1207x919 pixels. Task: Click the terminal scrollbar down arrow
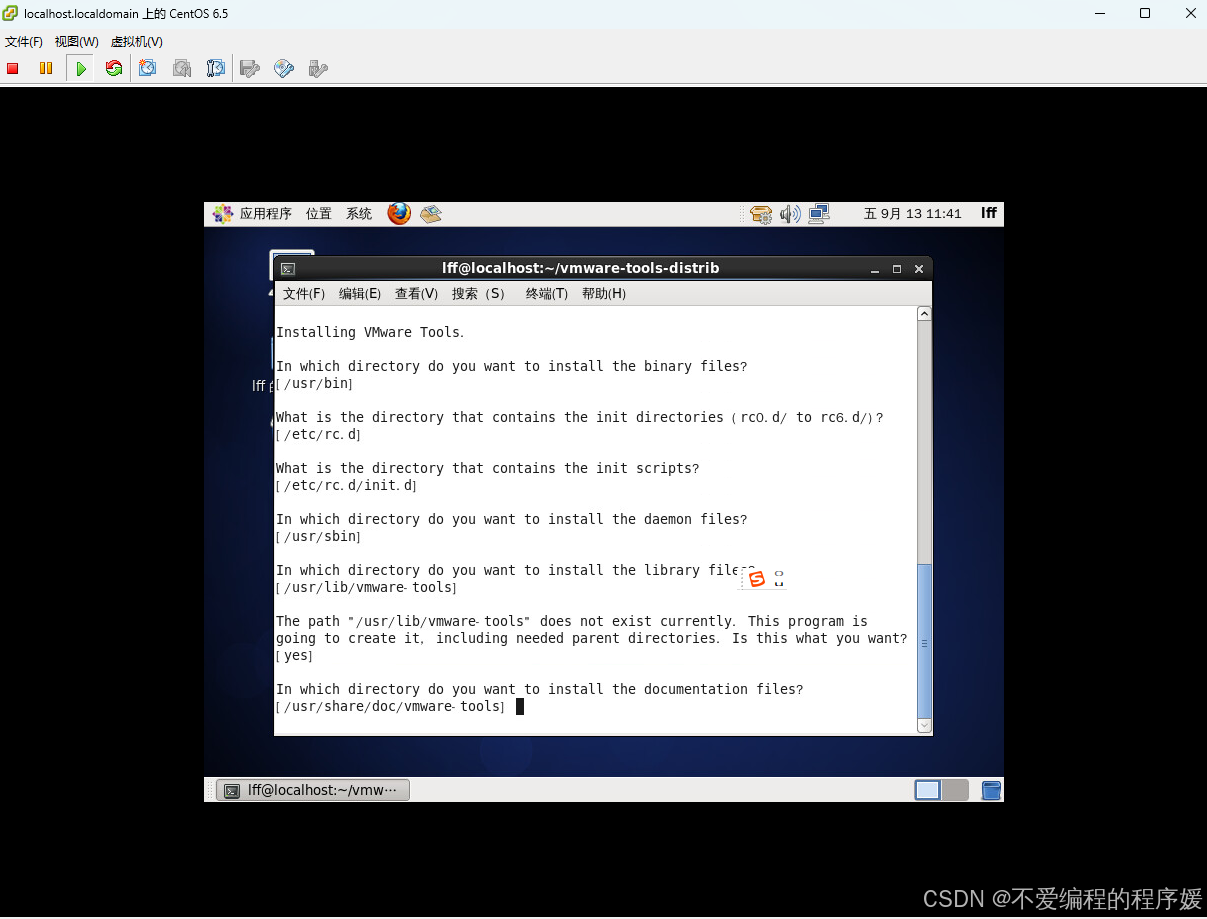coord(924,725)
